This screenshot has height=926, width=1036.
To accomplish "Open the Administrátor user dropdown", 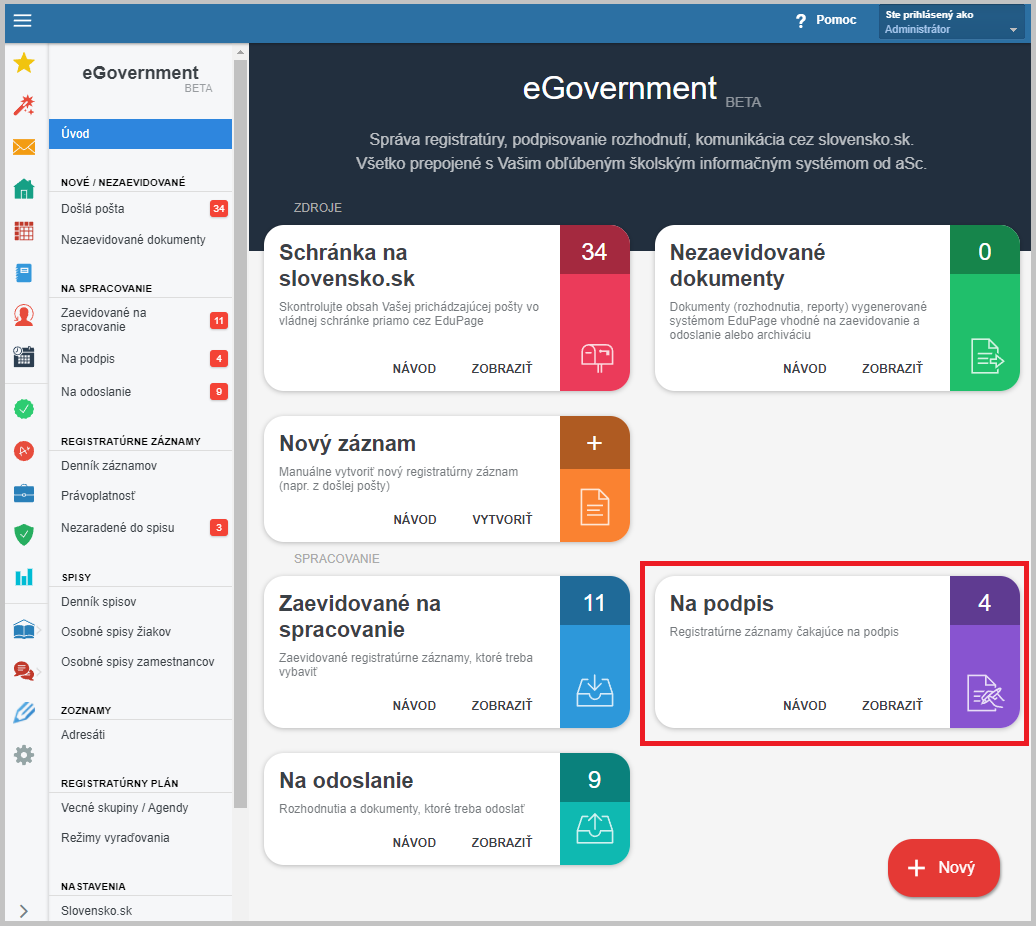I will 951,22.
